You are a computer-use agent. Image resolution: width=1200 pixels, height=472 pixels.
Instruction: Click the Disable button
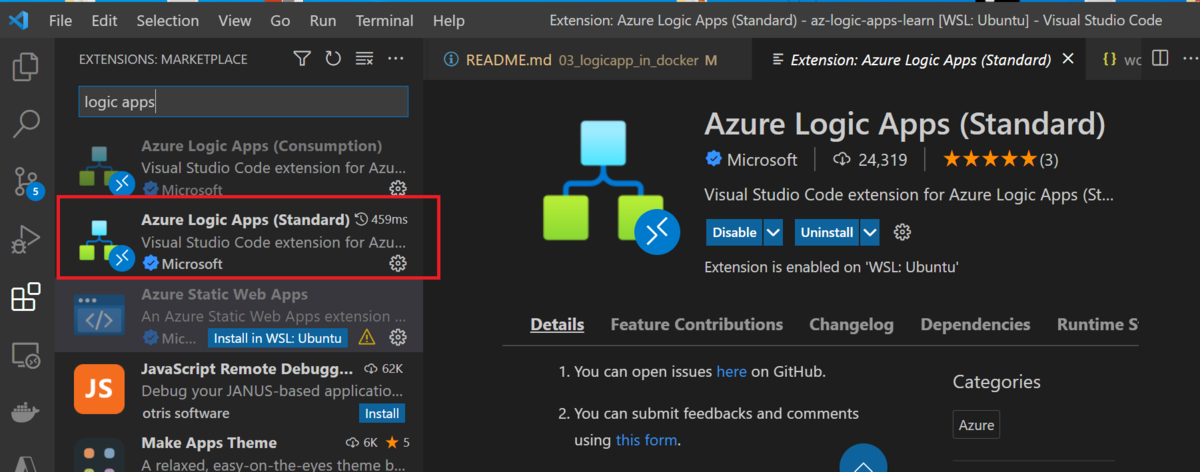point(734,232)
